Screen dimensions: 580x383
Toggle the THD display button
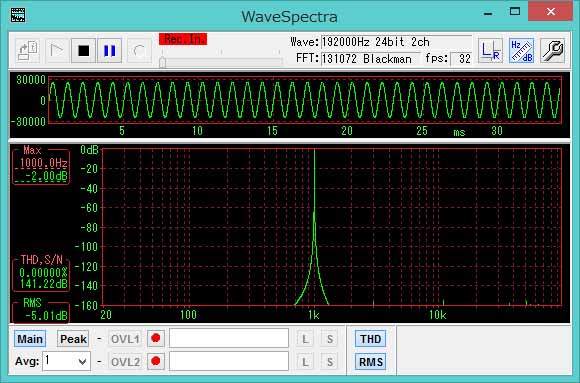coord(370,339)
